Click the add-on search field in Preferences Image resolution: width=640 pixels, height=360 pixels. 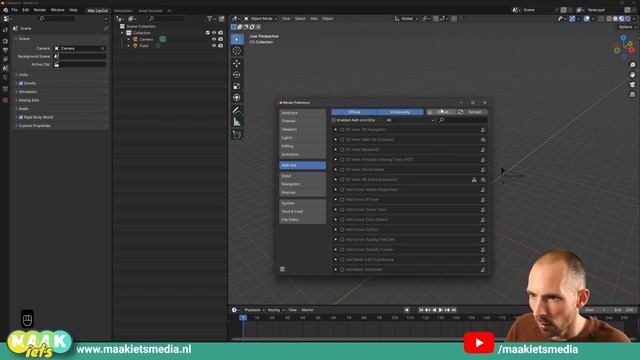click(462, 120)
